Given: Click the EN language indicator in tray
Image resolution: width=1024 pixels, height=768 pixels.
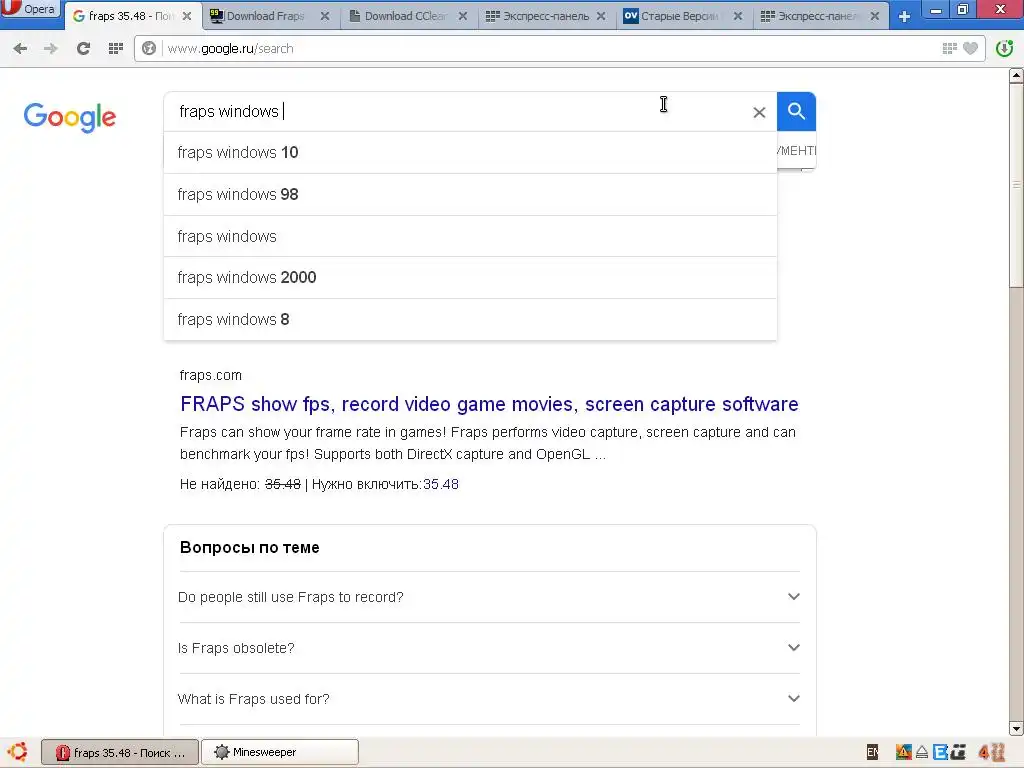Looking at the screenshot, I should click(x=872, y=752).
